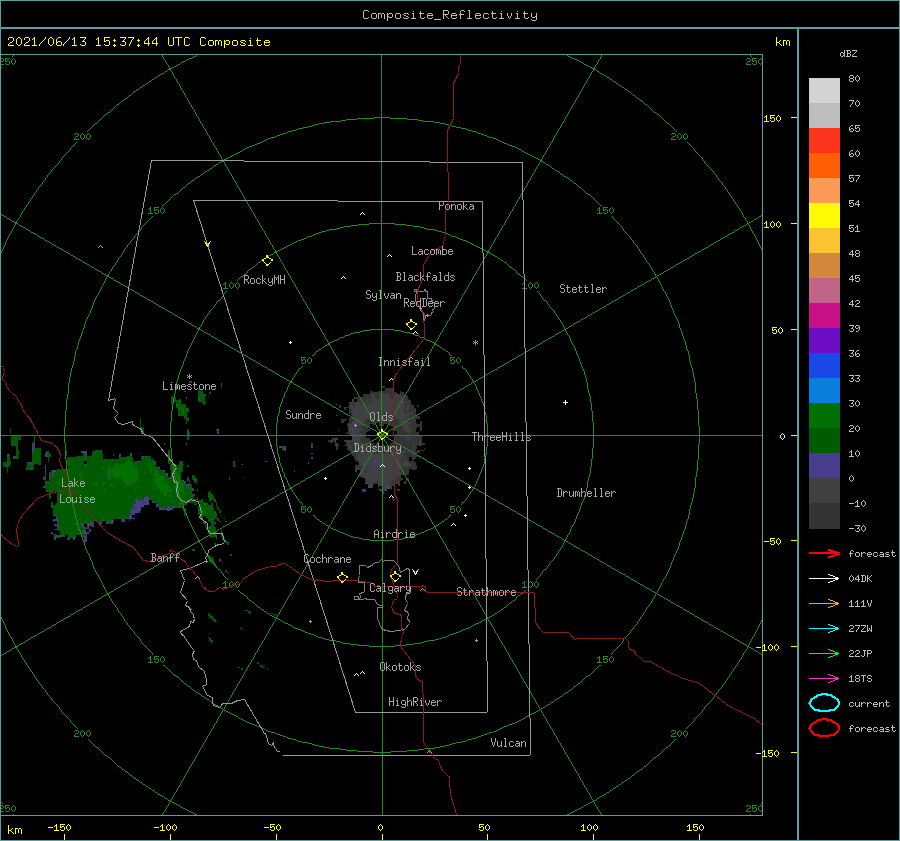Click the red 'forecast' ellipse icon

(x=824, y=728)
